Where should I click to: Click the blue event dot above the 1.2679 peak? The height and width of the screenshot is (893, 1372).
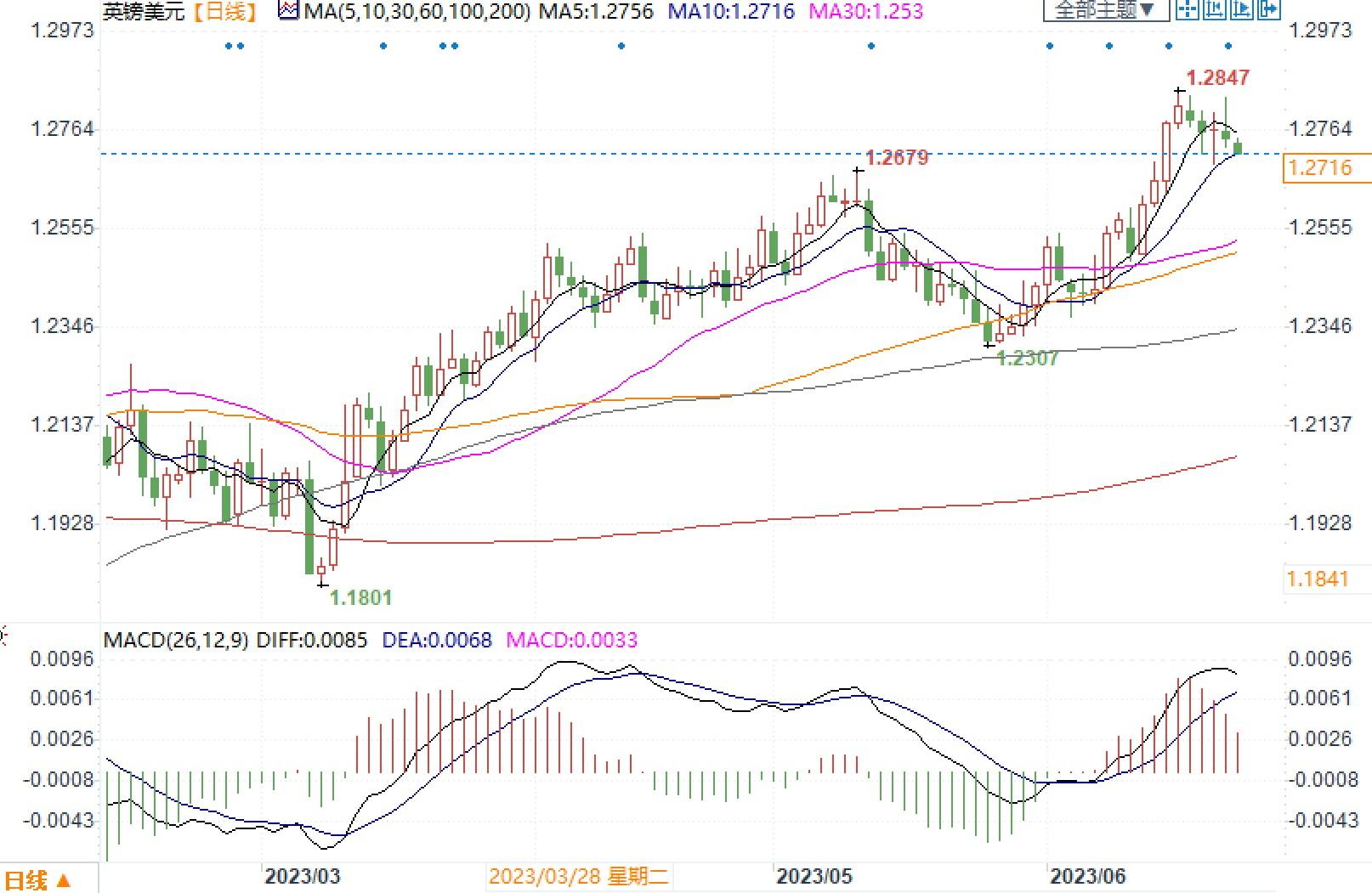(x=871, y=46)
